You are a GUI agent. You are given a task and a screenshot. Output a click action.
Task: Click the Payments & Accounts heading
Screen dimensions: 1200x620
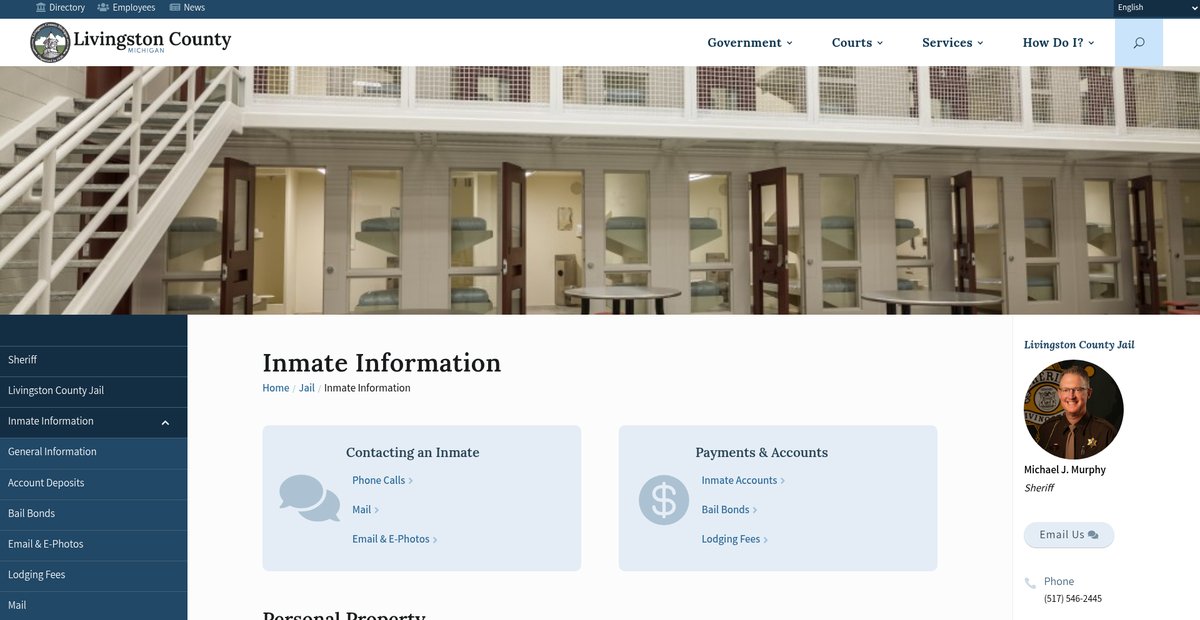762,453
